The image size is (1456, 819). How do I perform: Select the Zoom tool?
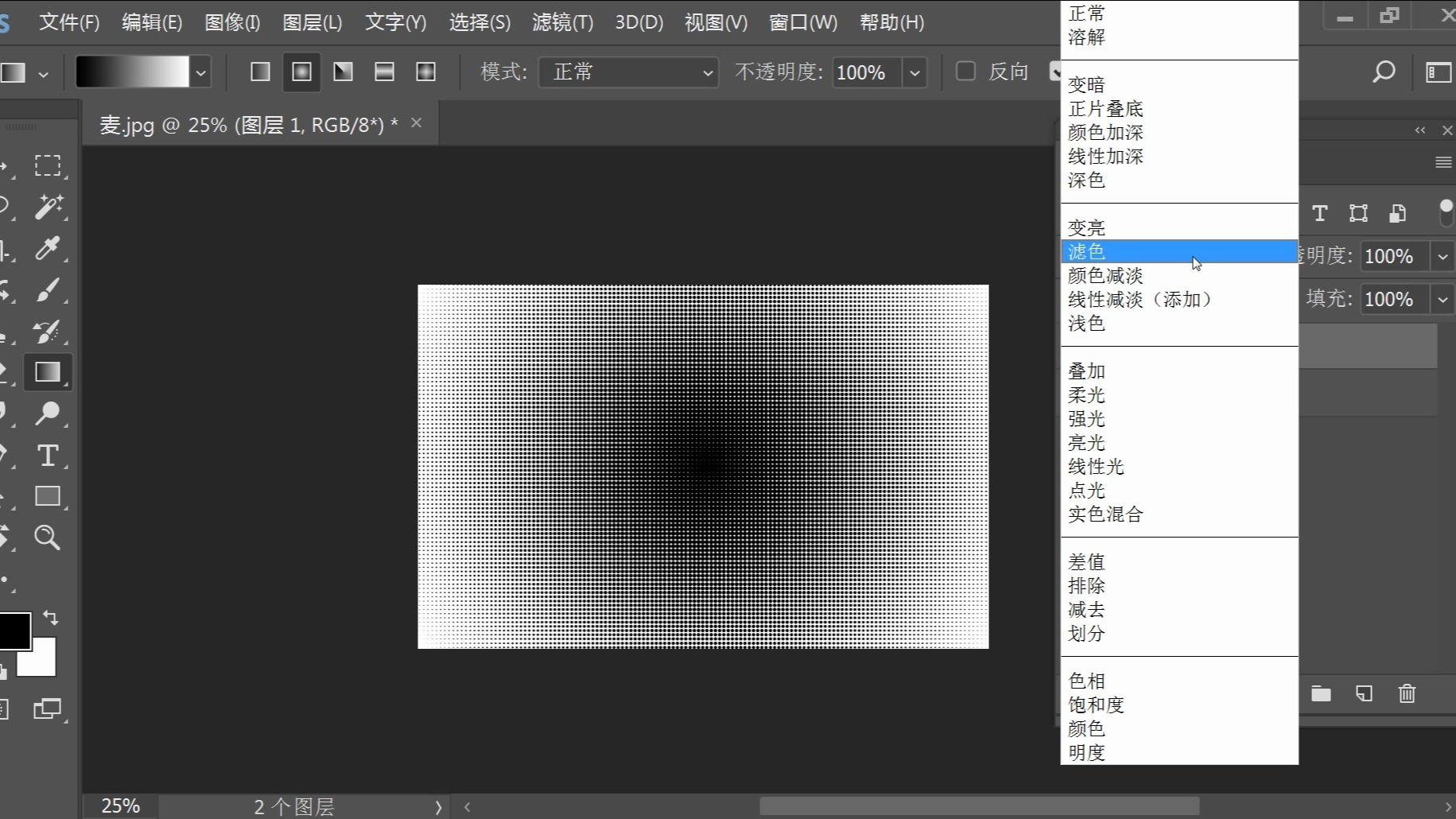coord(48,538)
